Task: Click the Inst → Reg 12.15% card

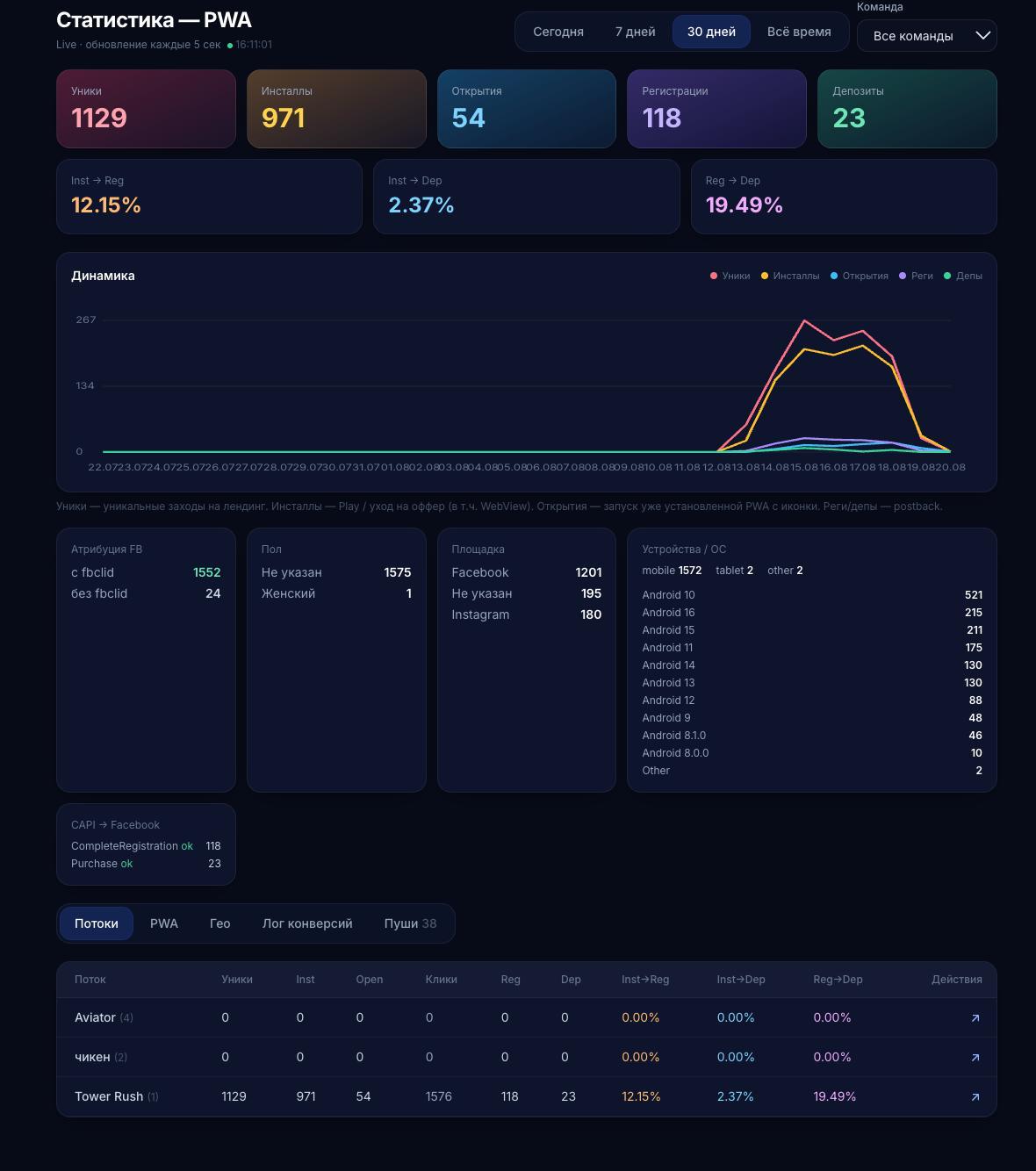Action: pos(209,197)
